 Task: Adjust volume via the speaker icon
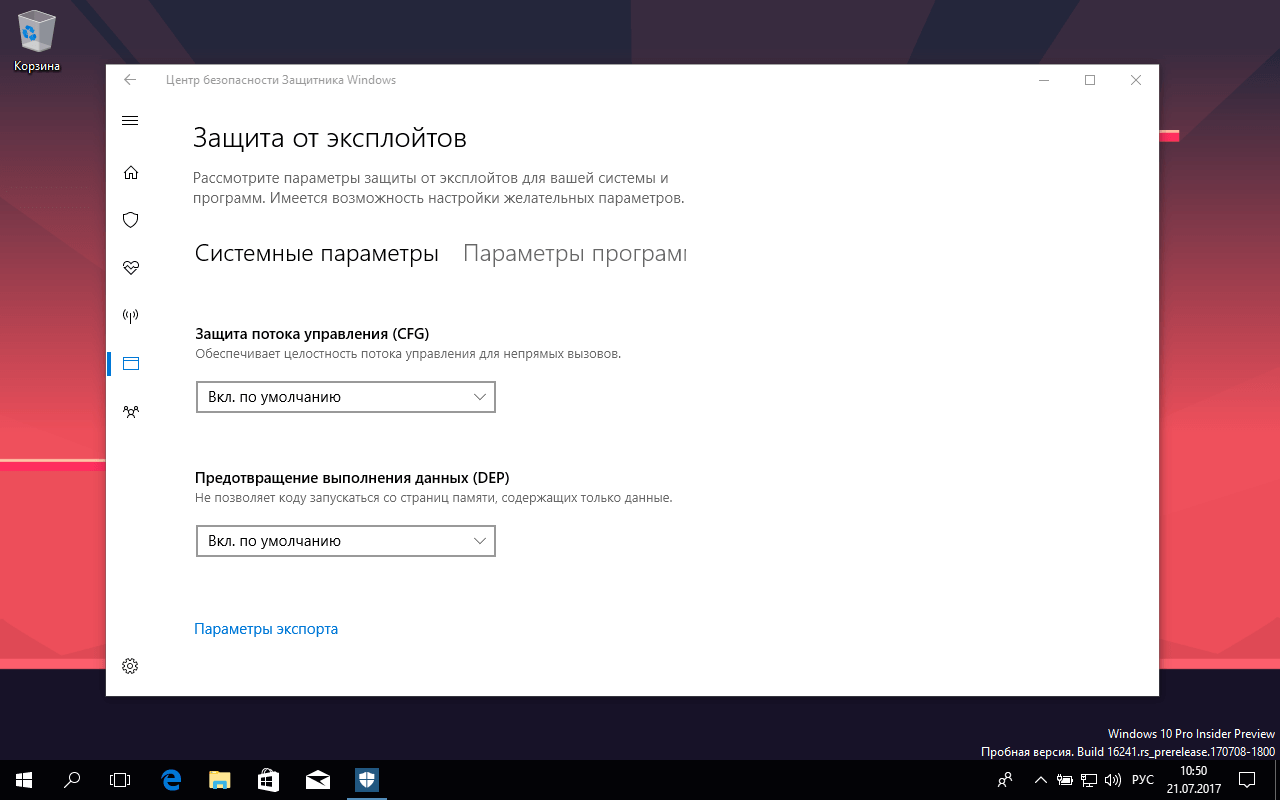pyautogui.click(x=1113, y=780)
